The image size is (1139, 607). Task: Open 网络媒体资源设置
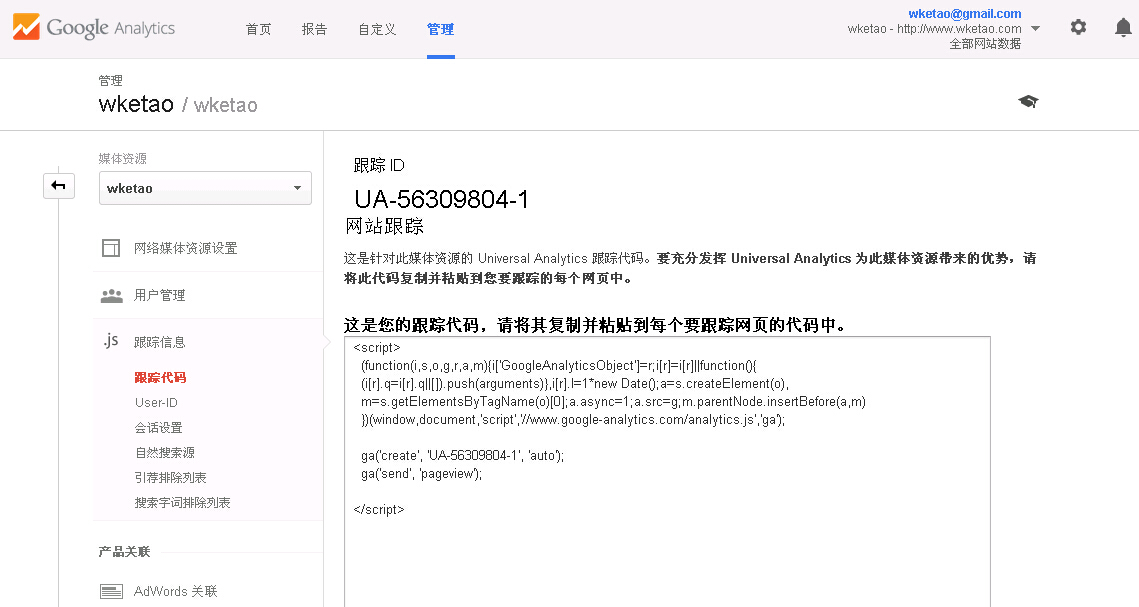[185, 248]
